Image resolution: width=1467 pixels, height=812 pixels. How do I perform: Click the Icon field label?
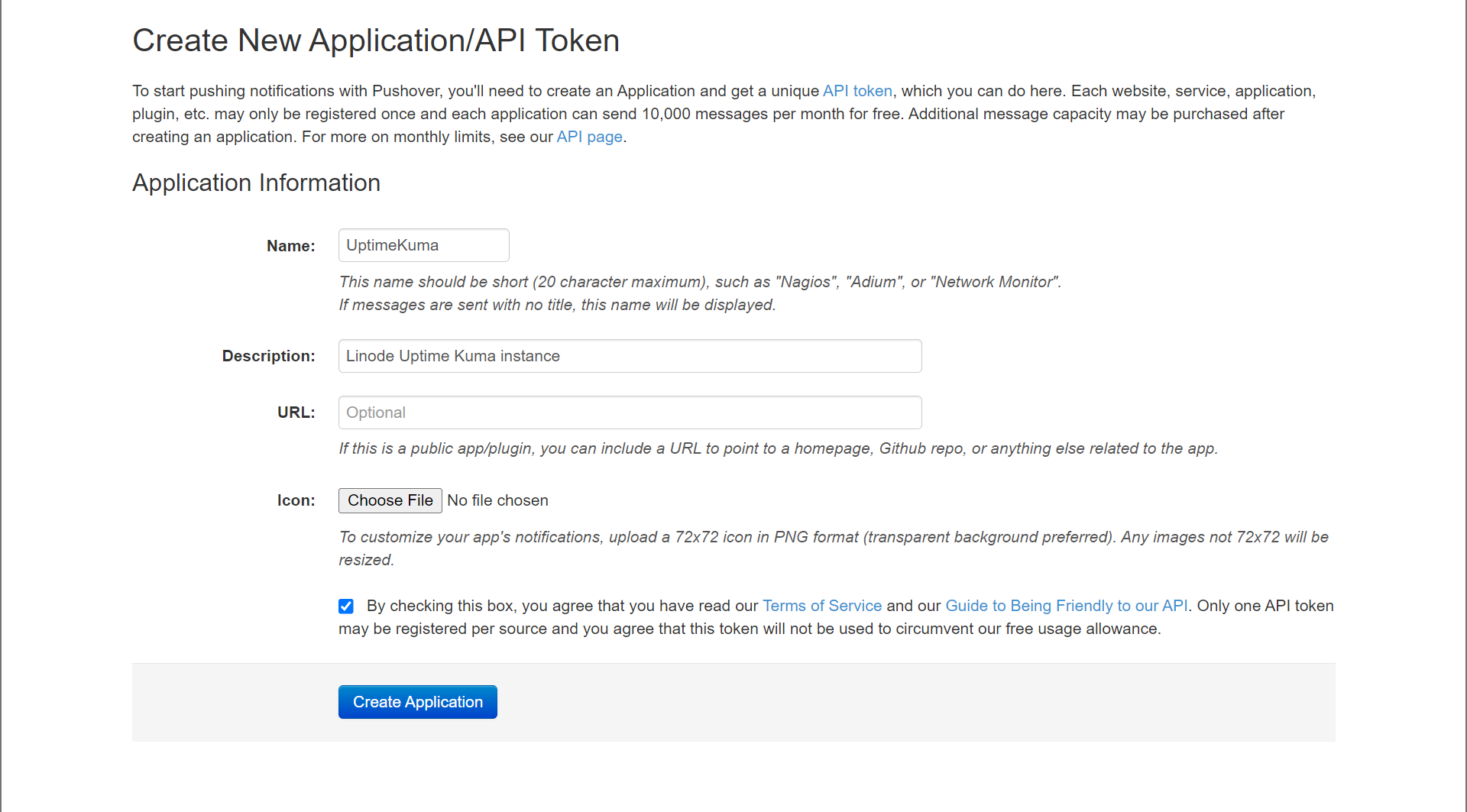click(296, 500)
